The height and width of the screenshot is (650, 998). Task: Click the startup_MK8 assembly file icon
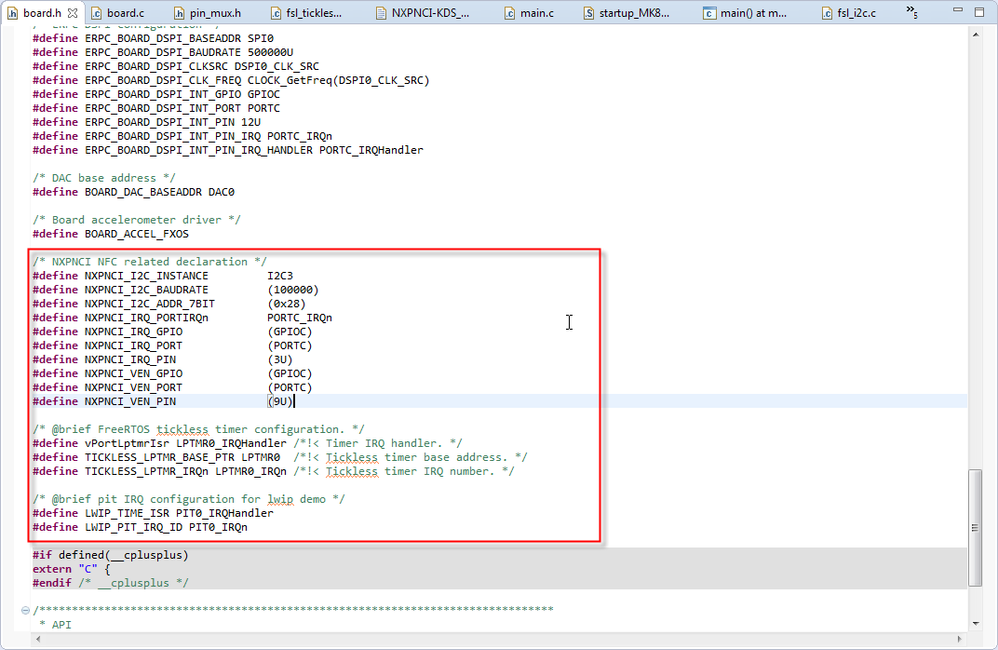(589, 13)
